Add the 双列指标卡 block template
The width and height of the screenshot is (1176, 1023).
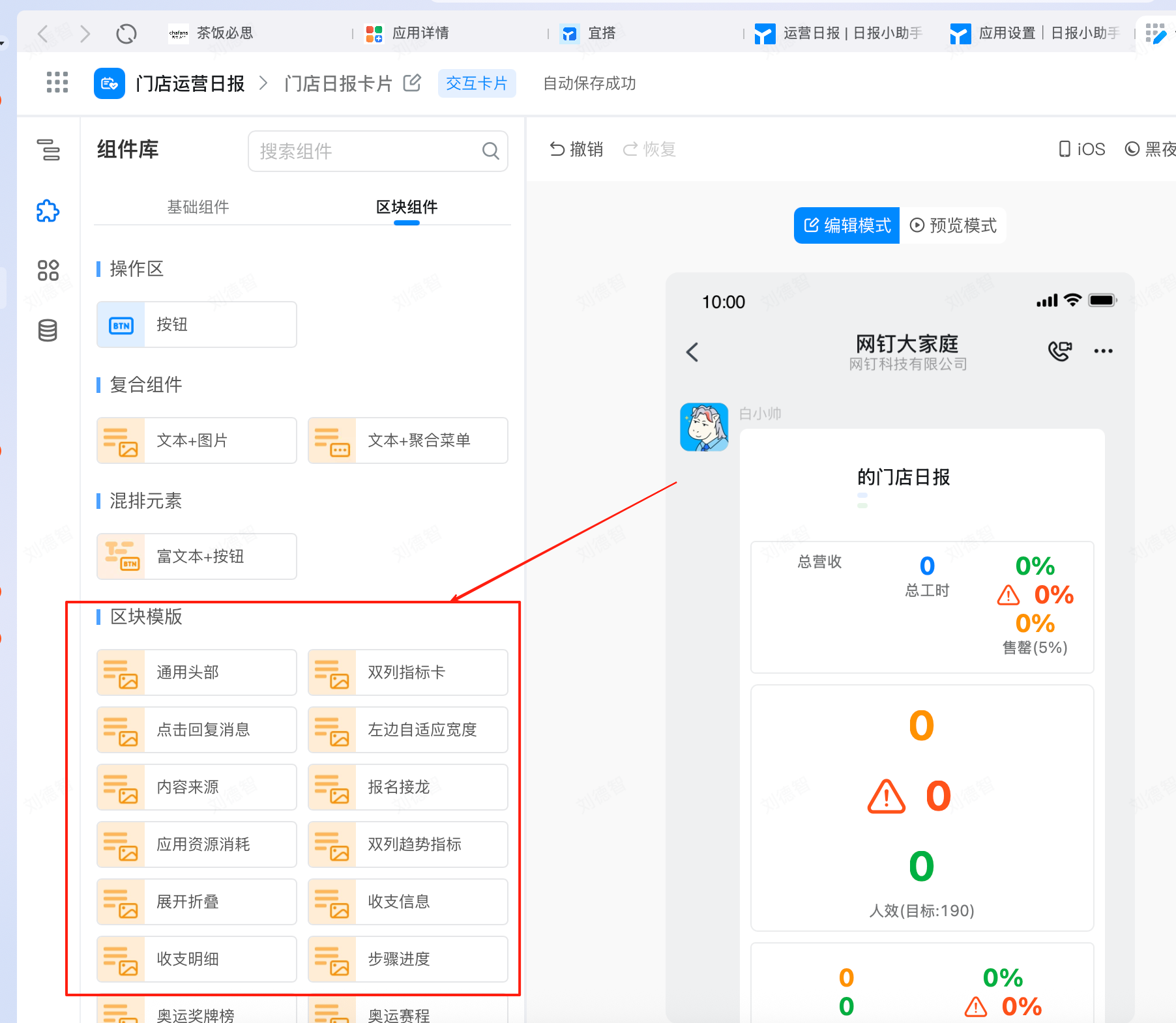[408, 672]
